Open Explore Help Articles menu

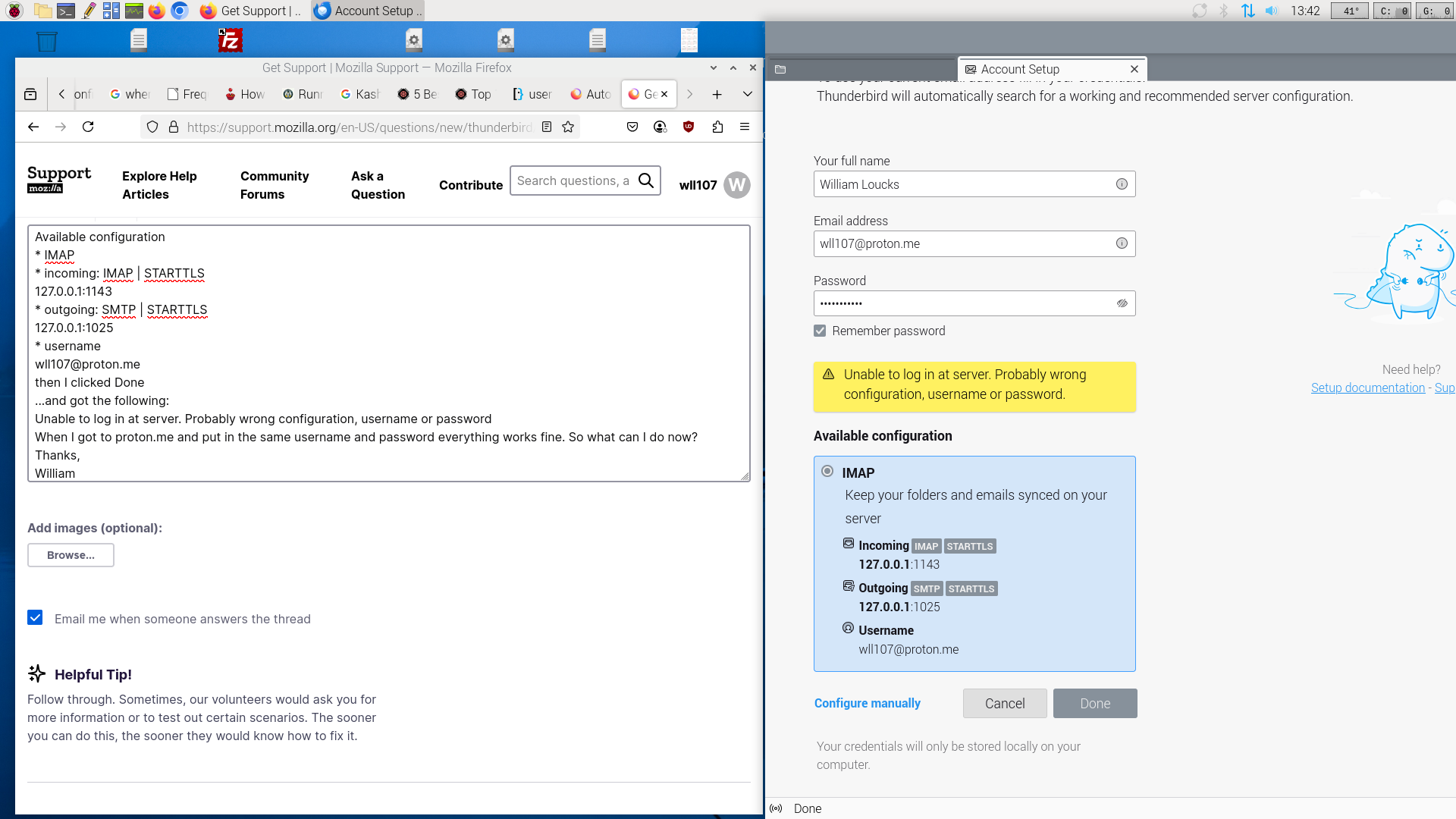pos(159,185)
